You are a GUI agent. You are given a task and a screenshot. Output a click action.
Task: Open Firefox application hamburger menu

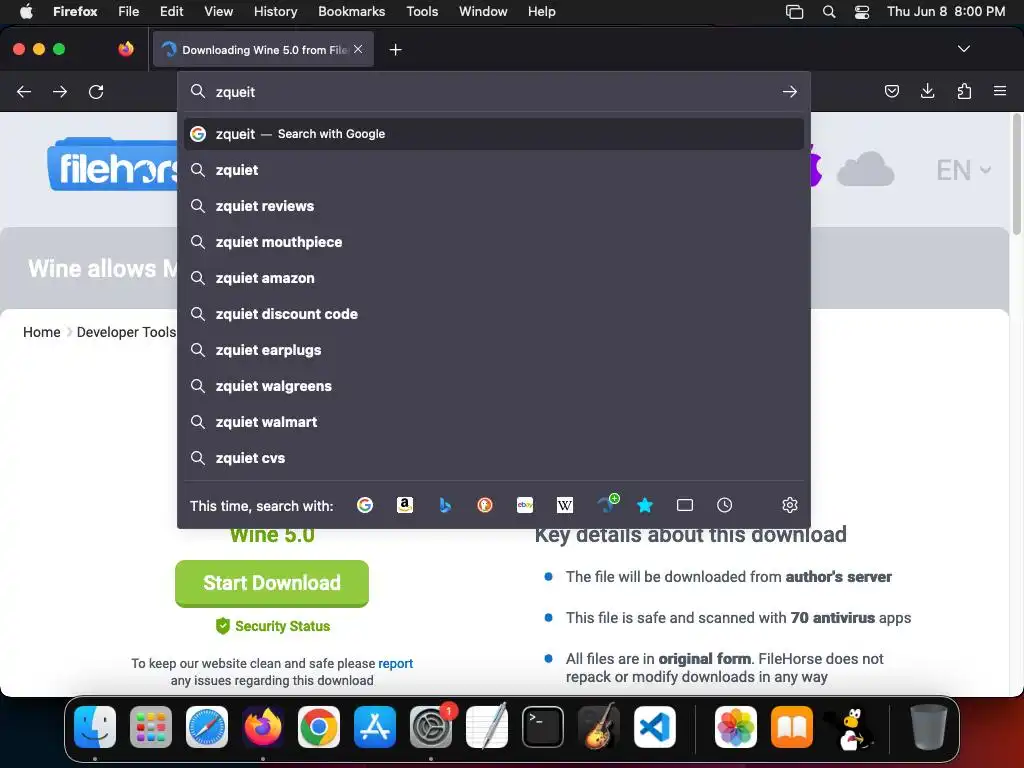[x=1000, y=91]
